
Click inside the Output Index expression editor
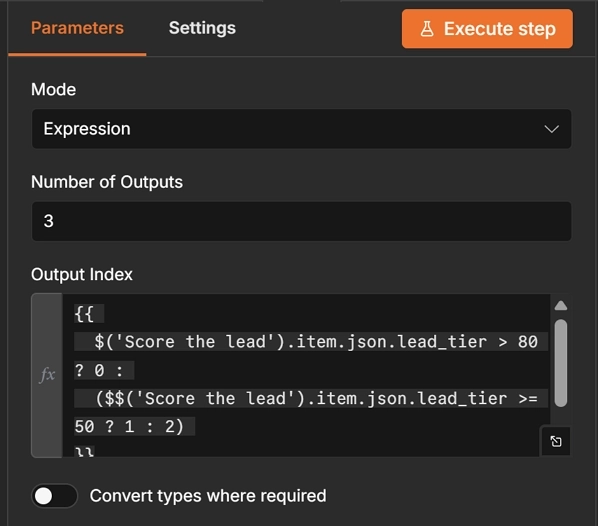[306, 375]
